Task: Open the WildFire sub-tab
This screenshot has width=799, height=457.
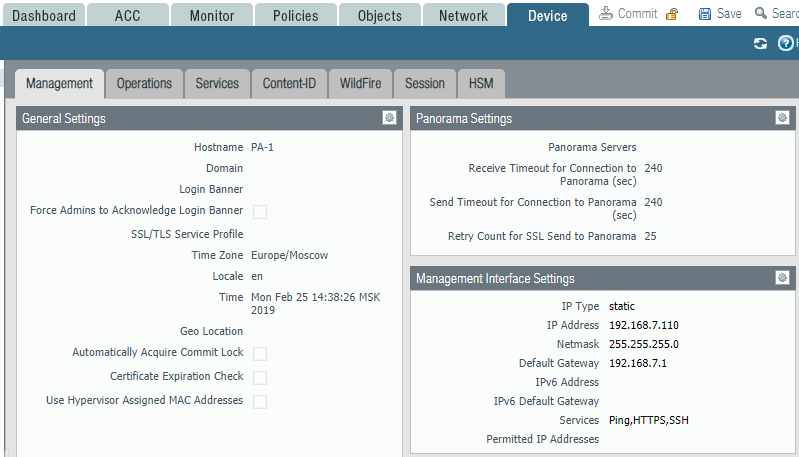Action: [x=360, y=83]
